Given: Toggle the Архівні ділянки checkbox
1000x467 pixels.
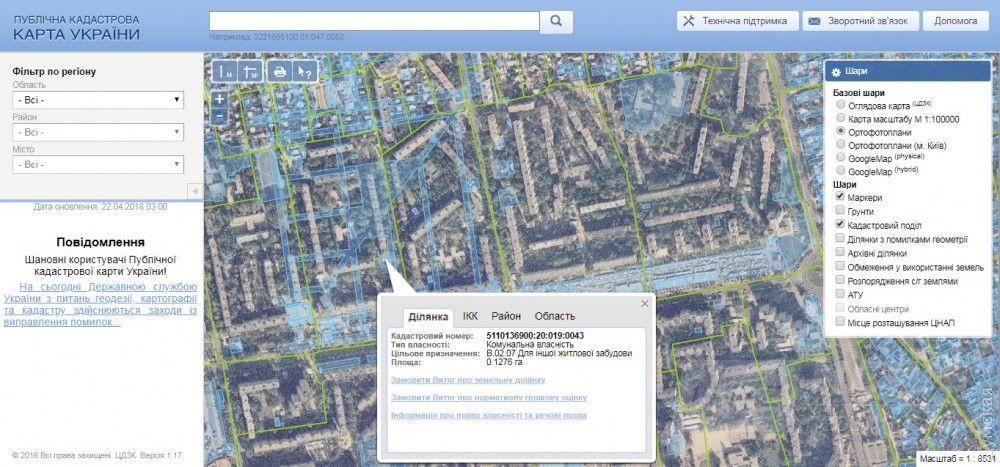Looking at the screenshot, I should [840, 253].
